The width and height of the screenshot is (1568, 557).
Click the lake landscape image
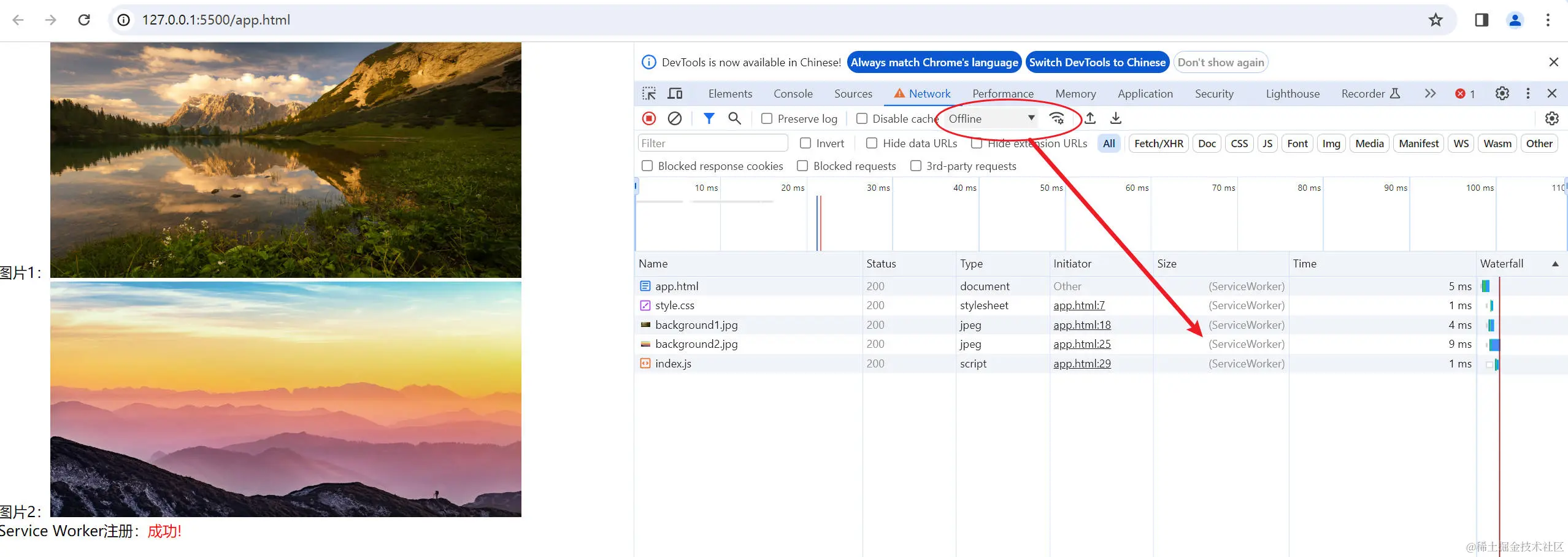[286, 160]
